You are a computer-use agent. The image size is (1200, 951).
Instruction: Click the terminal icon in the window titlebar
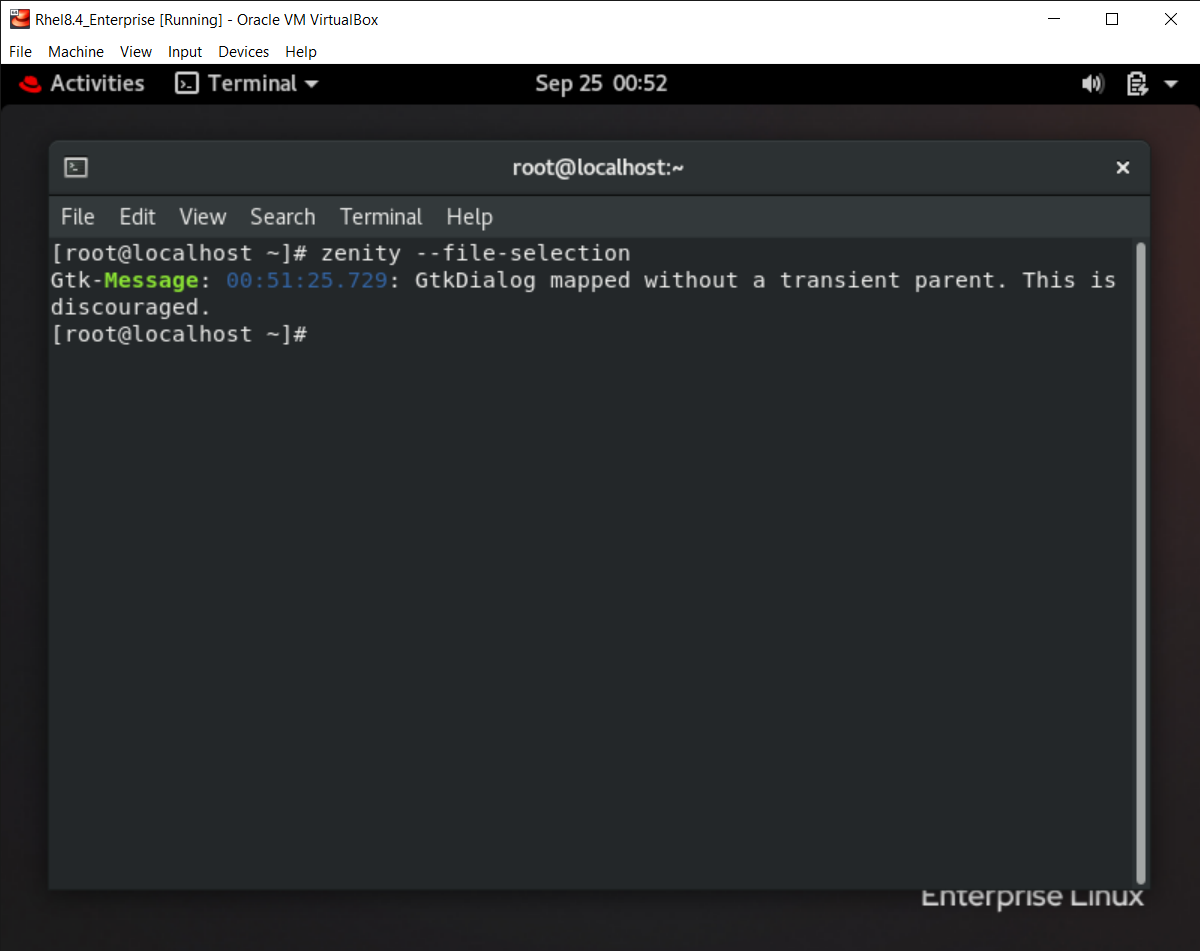click(75, 167)
